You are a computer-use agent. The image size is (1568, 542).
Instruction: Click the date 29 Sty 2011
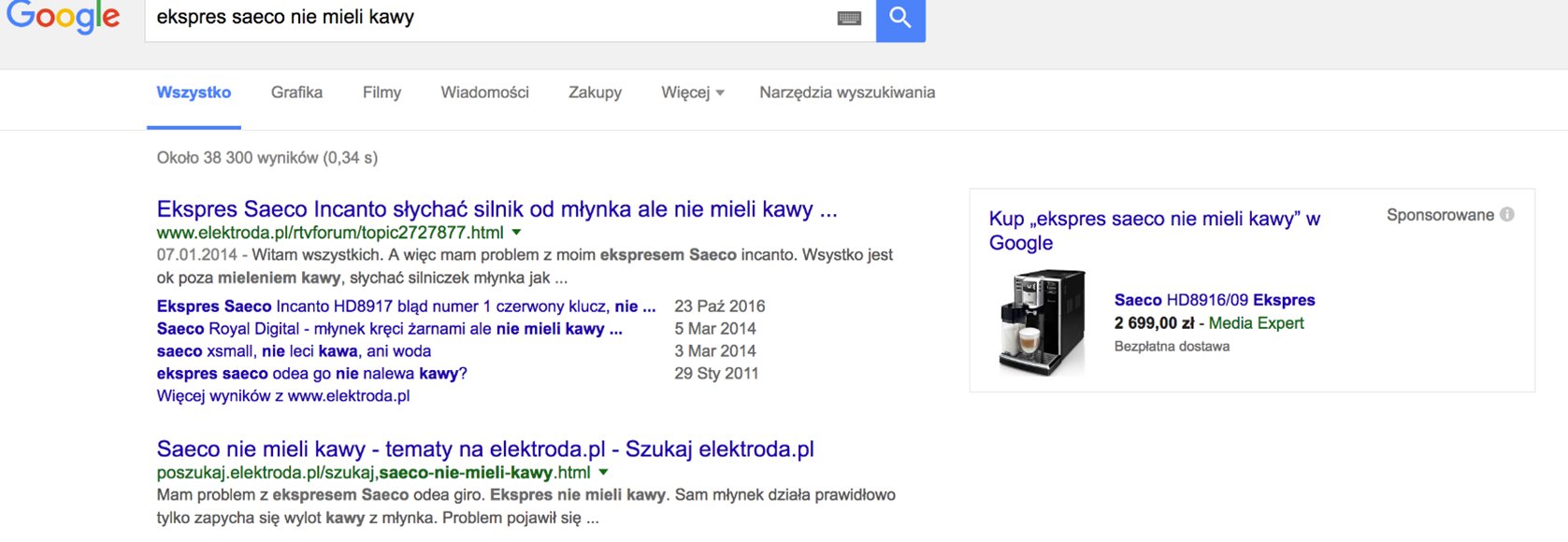pyautogui.click(x=716, y=373)
